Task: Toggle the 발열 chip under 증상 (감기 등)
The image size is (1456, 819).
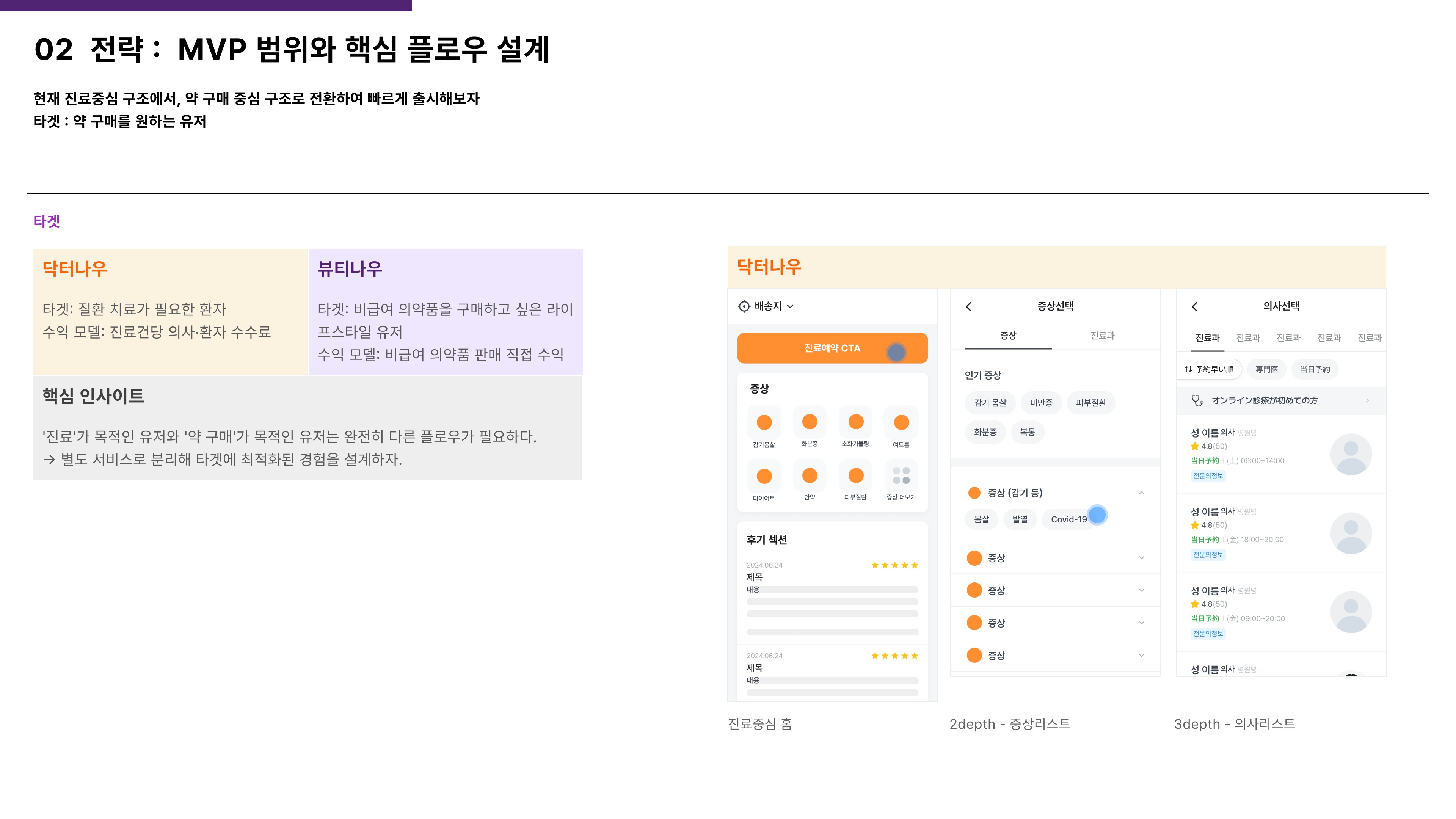Action: [x=1020, y=519]
